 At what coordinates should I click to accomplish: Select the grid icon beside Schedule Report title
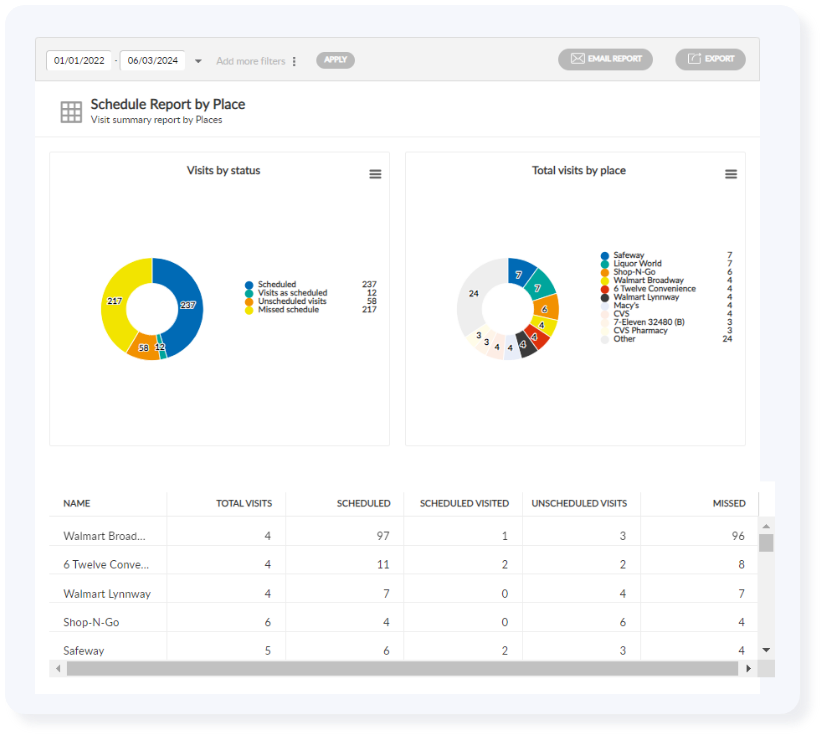point(70,112)
